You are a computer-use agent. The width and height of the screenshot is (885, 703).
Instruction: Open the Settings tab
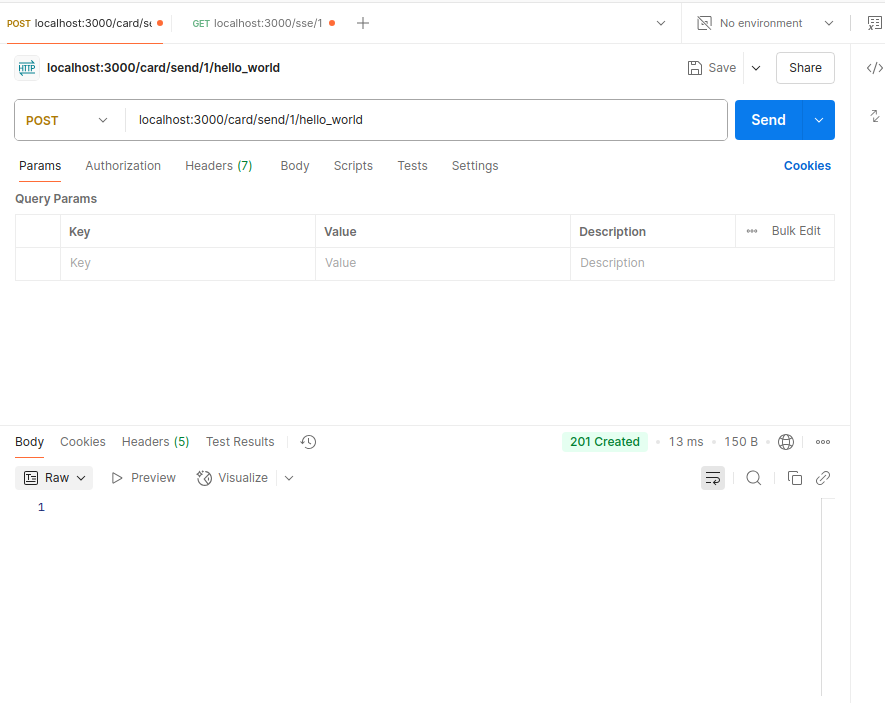pyautogui.click(x=475, y=166)
